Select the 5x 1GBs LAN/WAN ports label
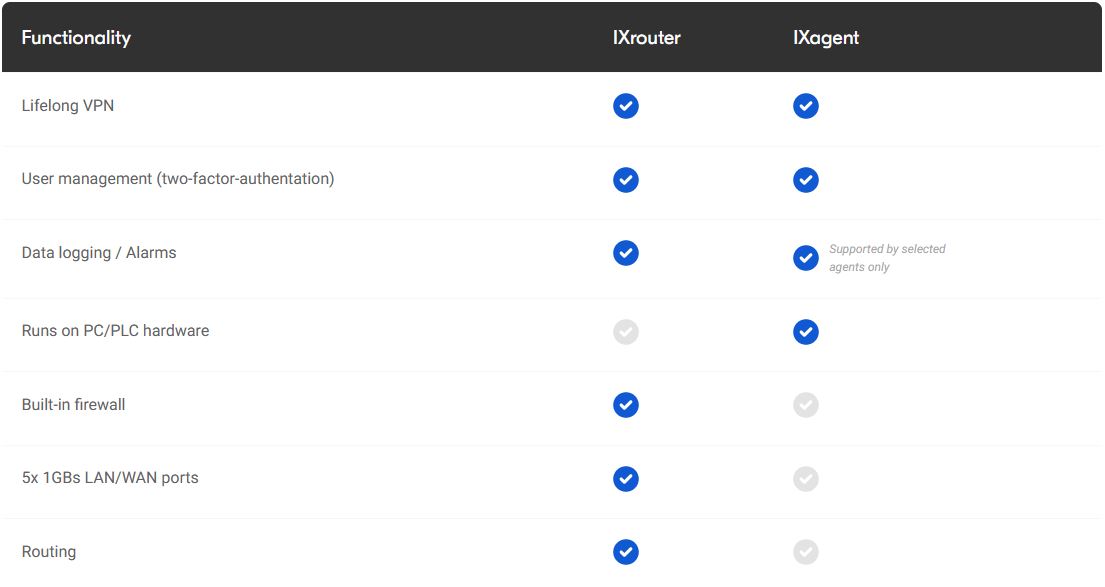 point(110,478)
